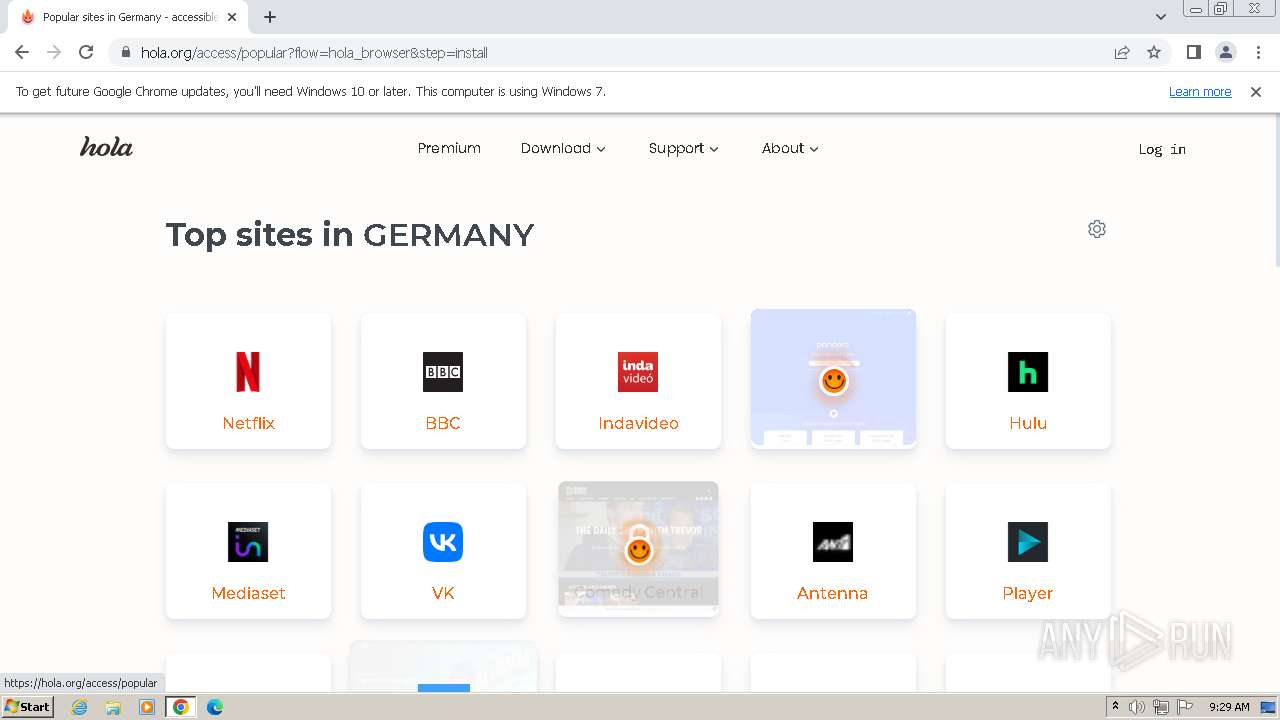Click the site padlock icon
Image resolution: width=1280 pixels, height=720 pixels.
[126, 52]
